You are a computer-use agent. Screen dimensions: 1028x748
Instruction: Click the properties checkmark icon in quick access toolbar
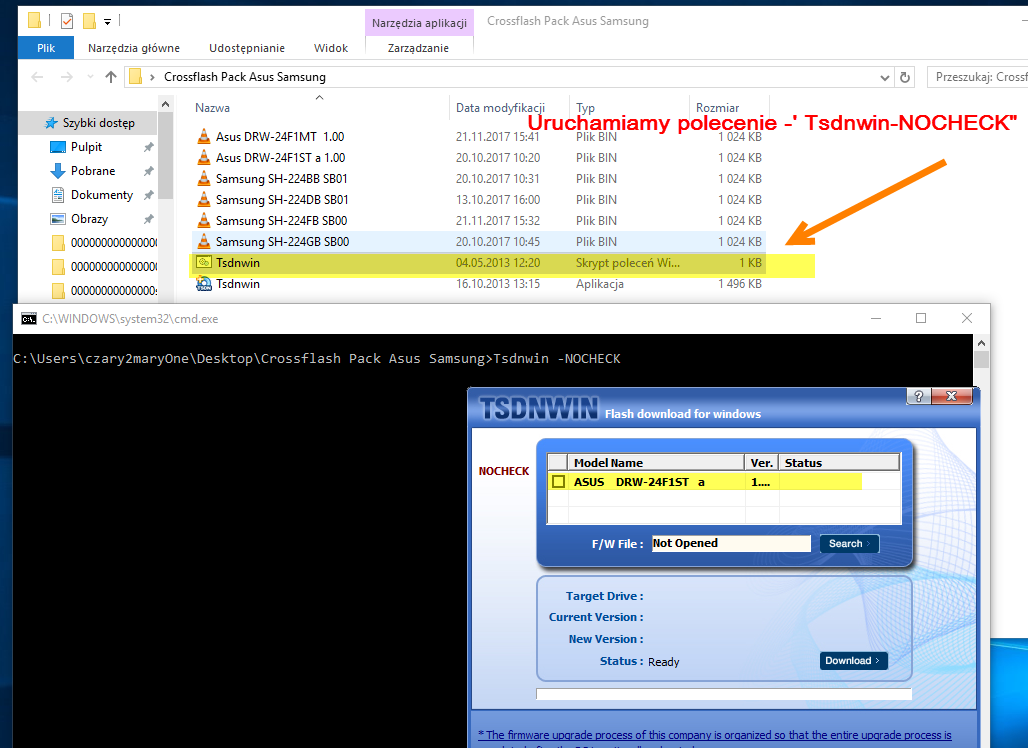[x=67, y=22]
